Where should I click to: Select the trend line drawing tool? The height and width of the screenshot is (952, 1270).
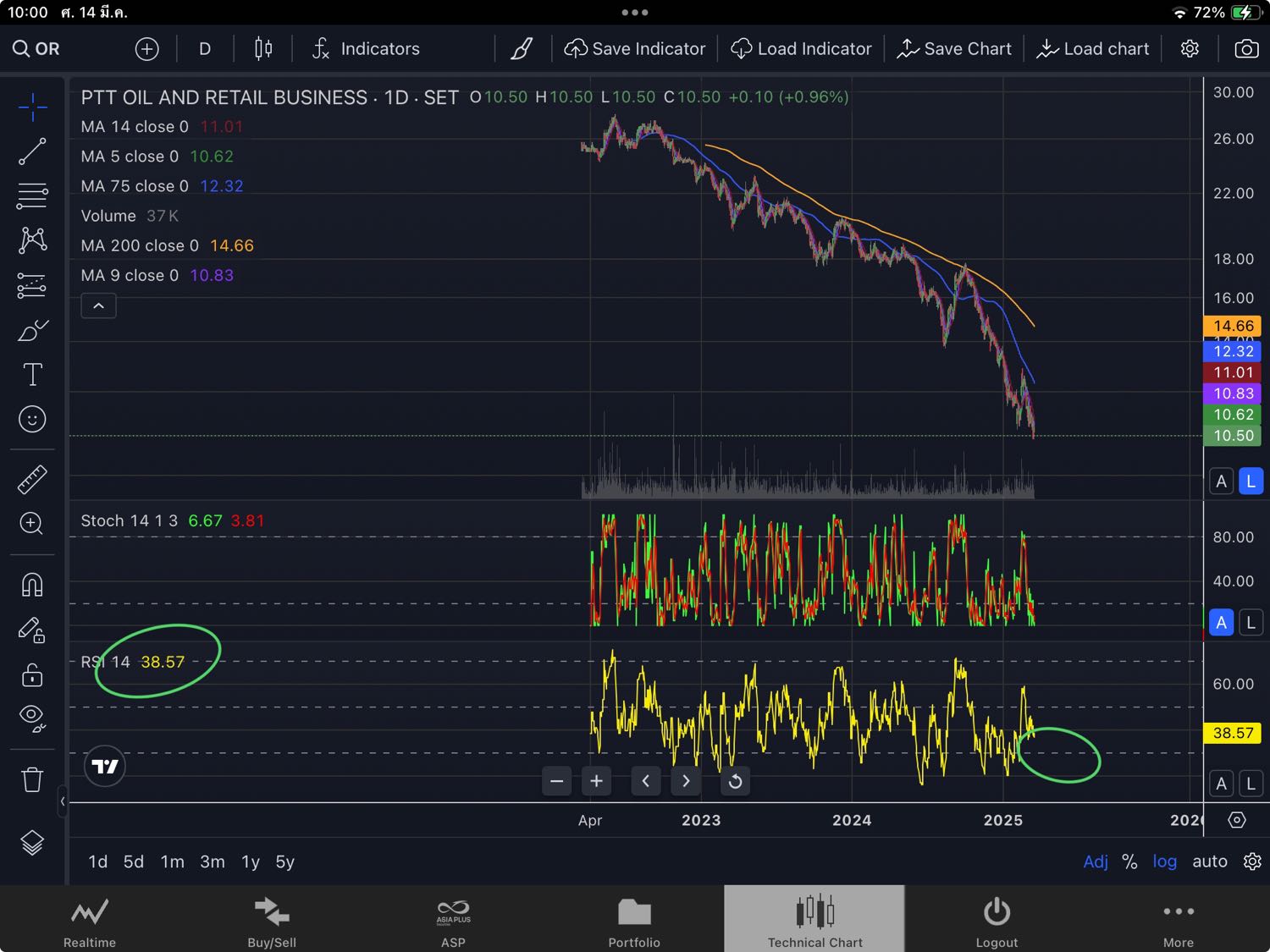click(x=32, y=152)
